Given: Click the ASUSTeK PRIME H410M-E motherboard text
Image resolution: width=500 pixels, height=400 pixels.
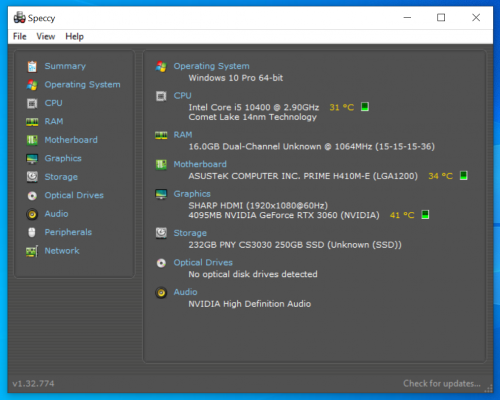Looking at the screenshot, I should [x=303, y=176].
